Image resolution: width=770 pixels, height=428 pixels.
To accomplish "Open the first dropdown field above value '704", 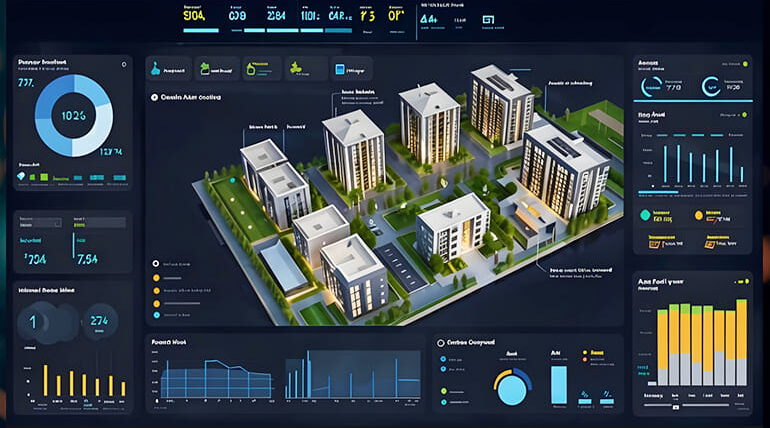I will [40, 224].
